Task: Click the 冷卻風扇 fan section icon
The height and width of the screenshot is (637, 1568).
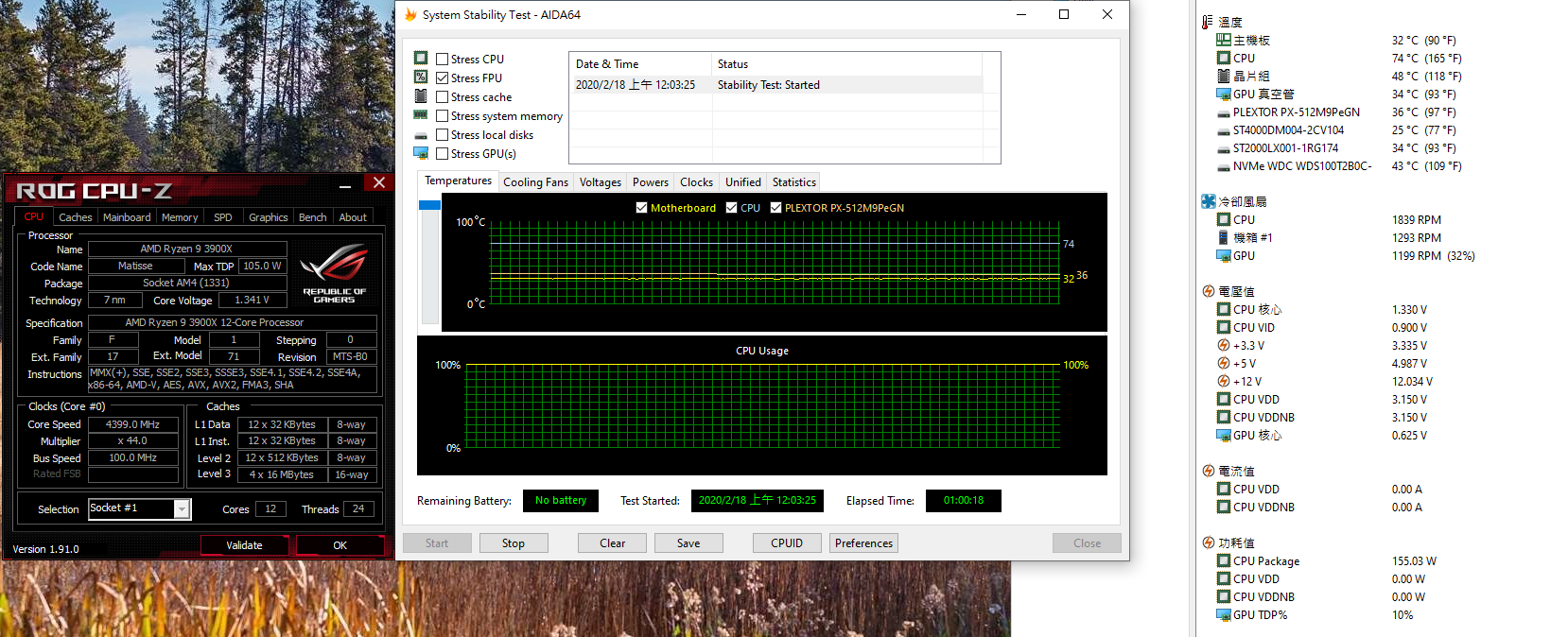Action: point(1208,201)
